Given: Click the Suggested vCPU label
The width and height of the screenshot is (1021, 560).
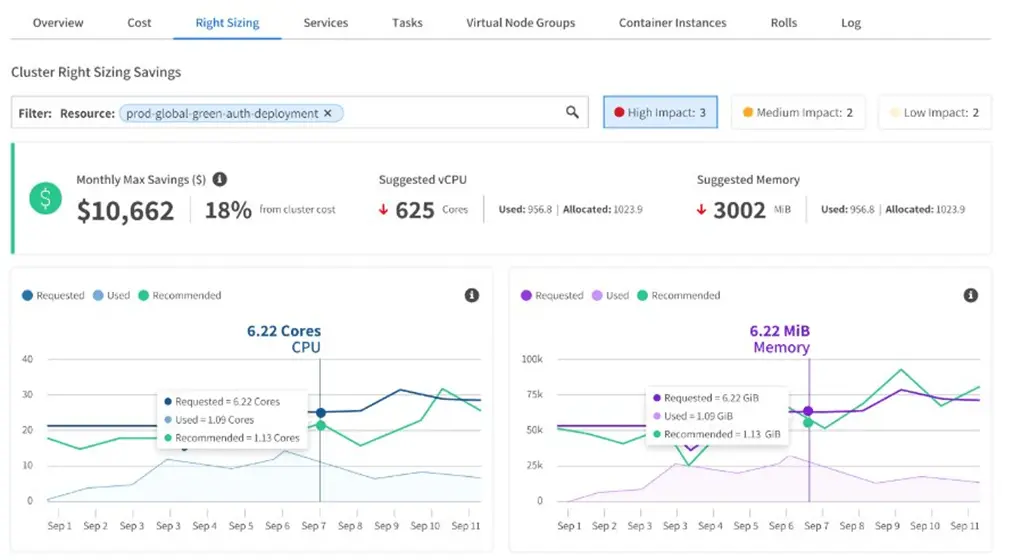Looking at the screenshot, I should tap(423, 179).
